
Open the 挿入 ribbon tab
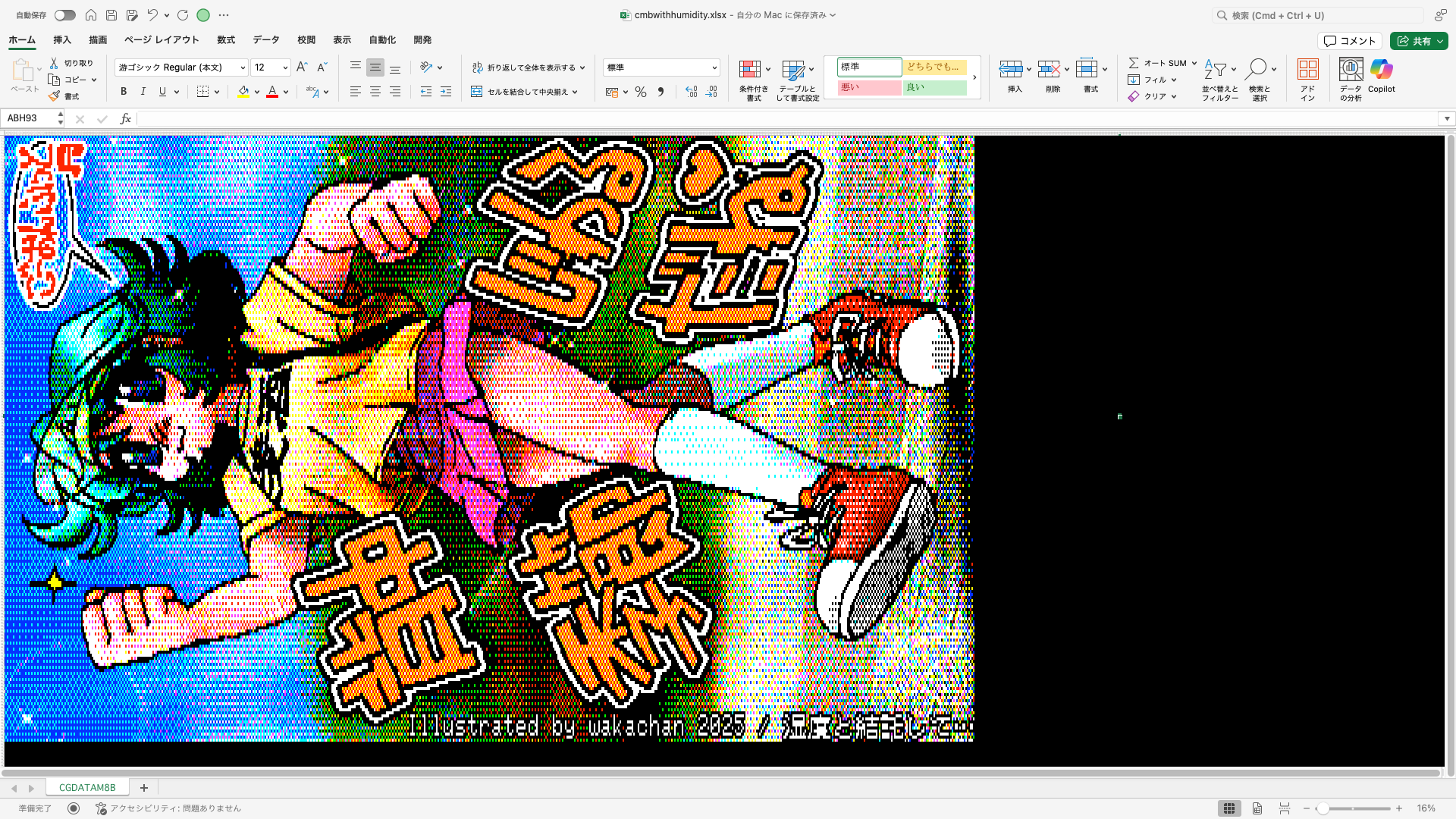click(x=62, y=40)
